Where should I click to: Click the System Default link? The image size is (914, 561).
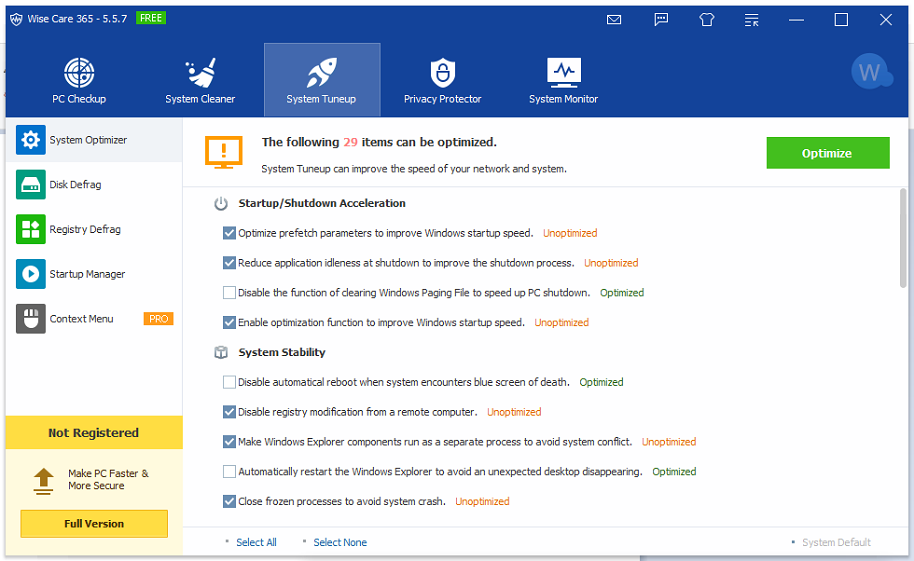pos(836,542)
